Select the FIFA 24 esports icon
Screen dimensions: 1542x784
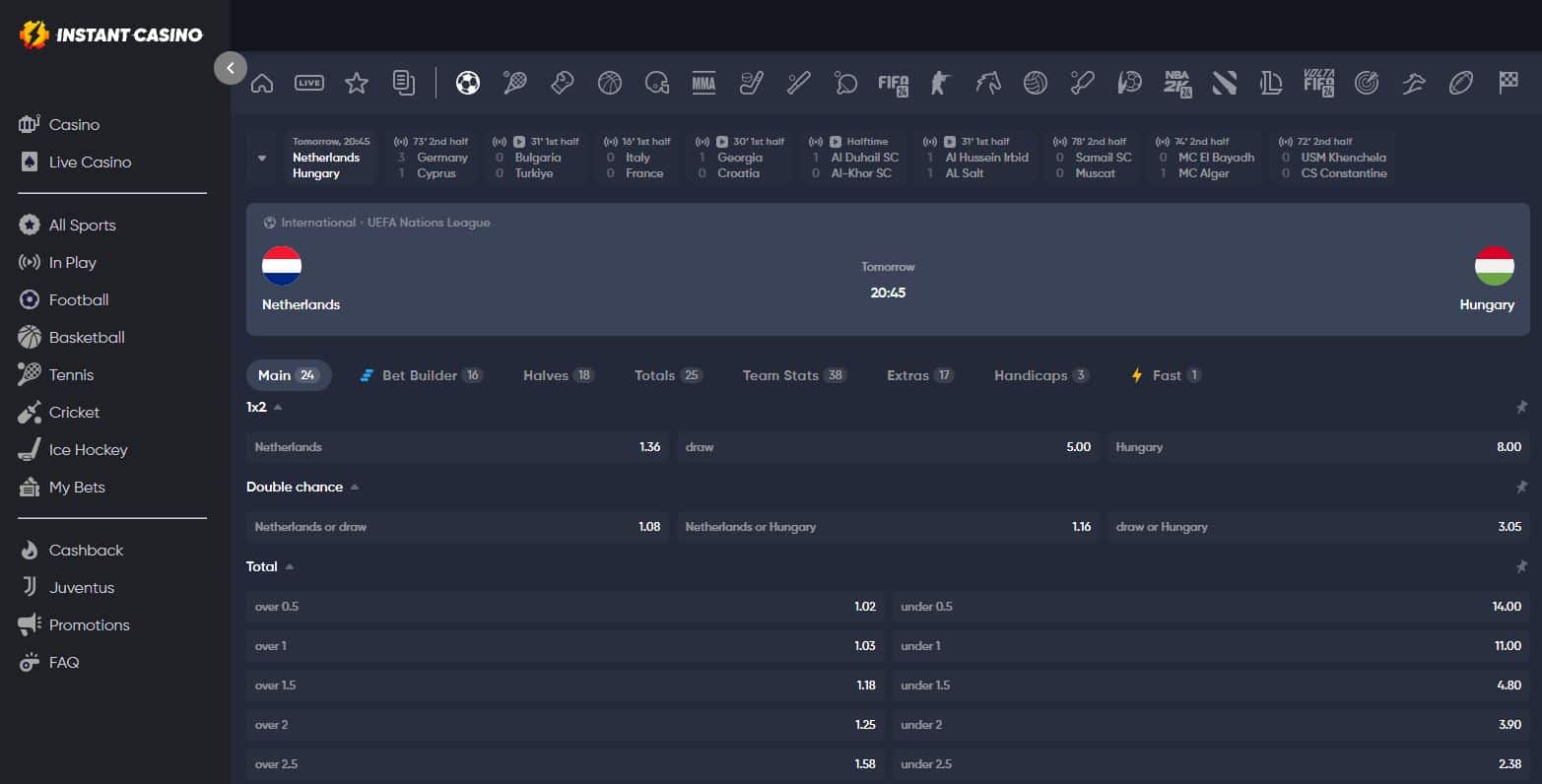(x=894, y=84)
